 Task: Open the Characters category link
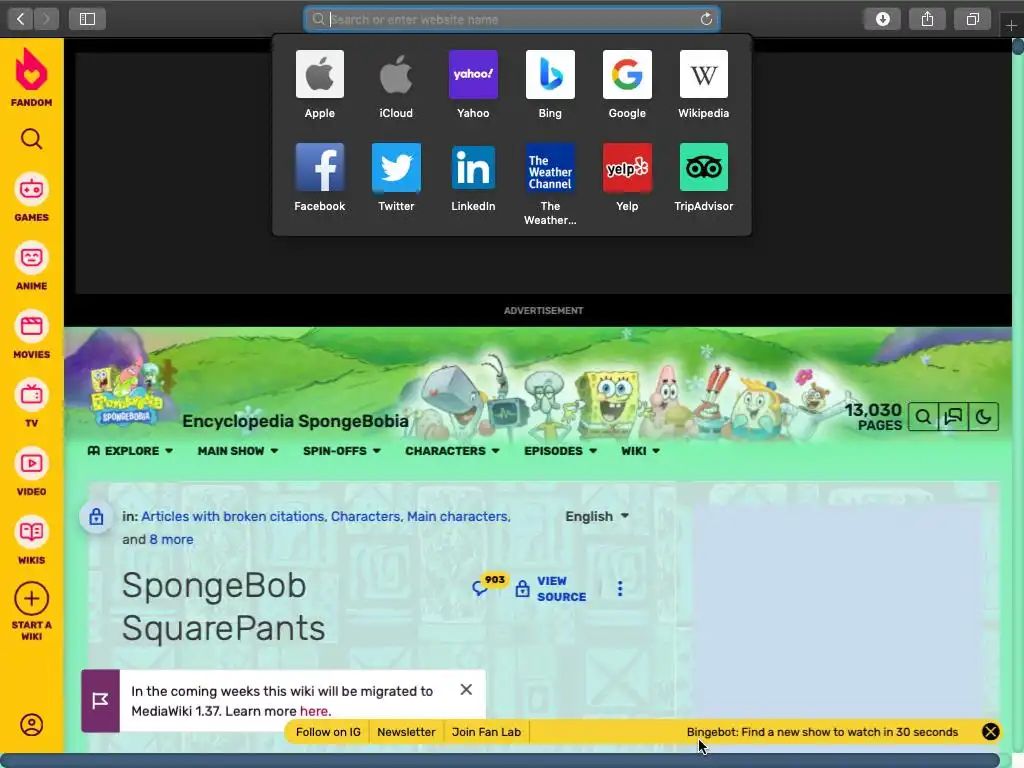click(365, 516)
